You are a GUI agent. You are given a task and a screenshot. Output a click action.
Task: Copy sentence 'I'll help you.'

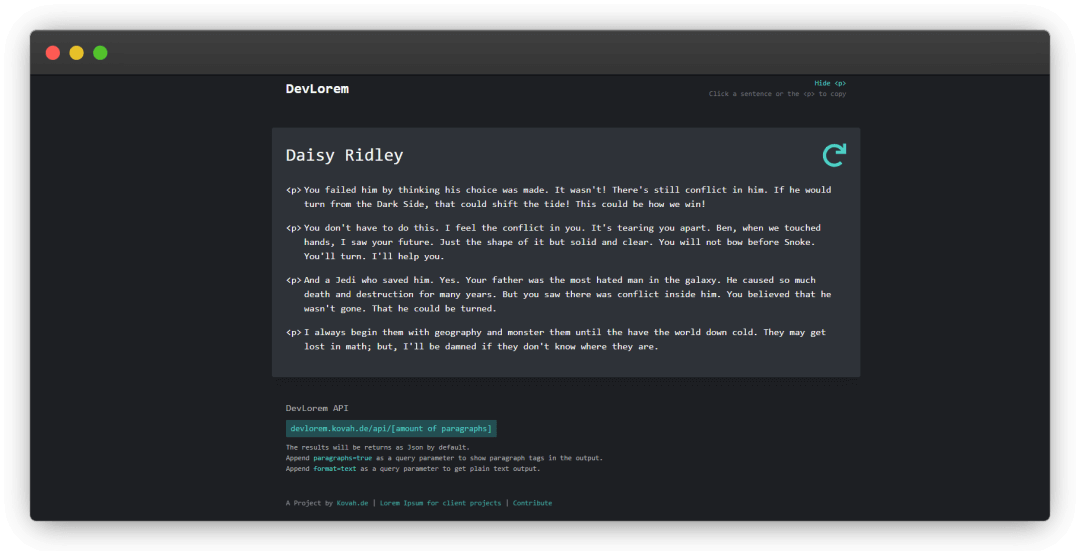tap(408, 256)
